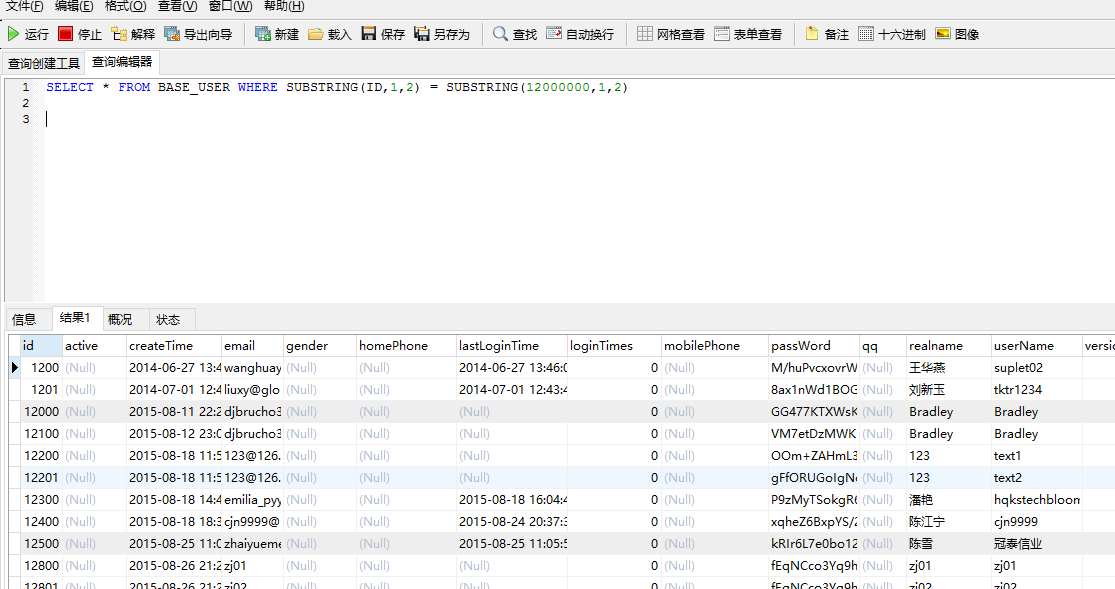
Task: Open 查找 search tool
Action: coord(516,34)
